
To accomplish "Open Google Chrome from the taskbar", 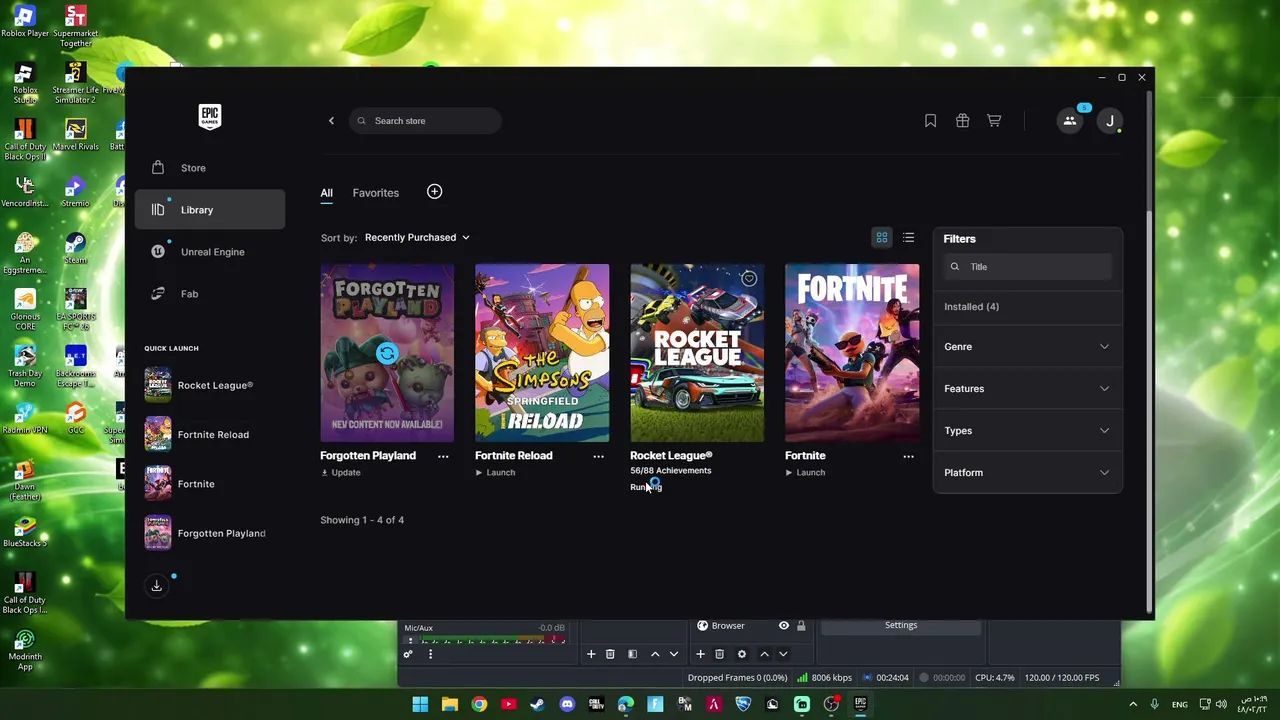I will pos(479,704).
